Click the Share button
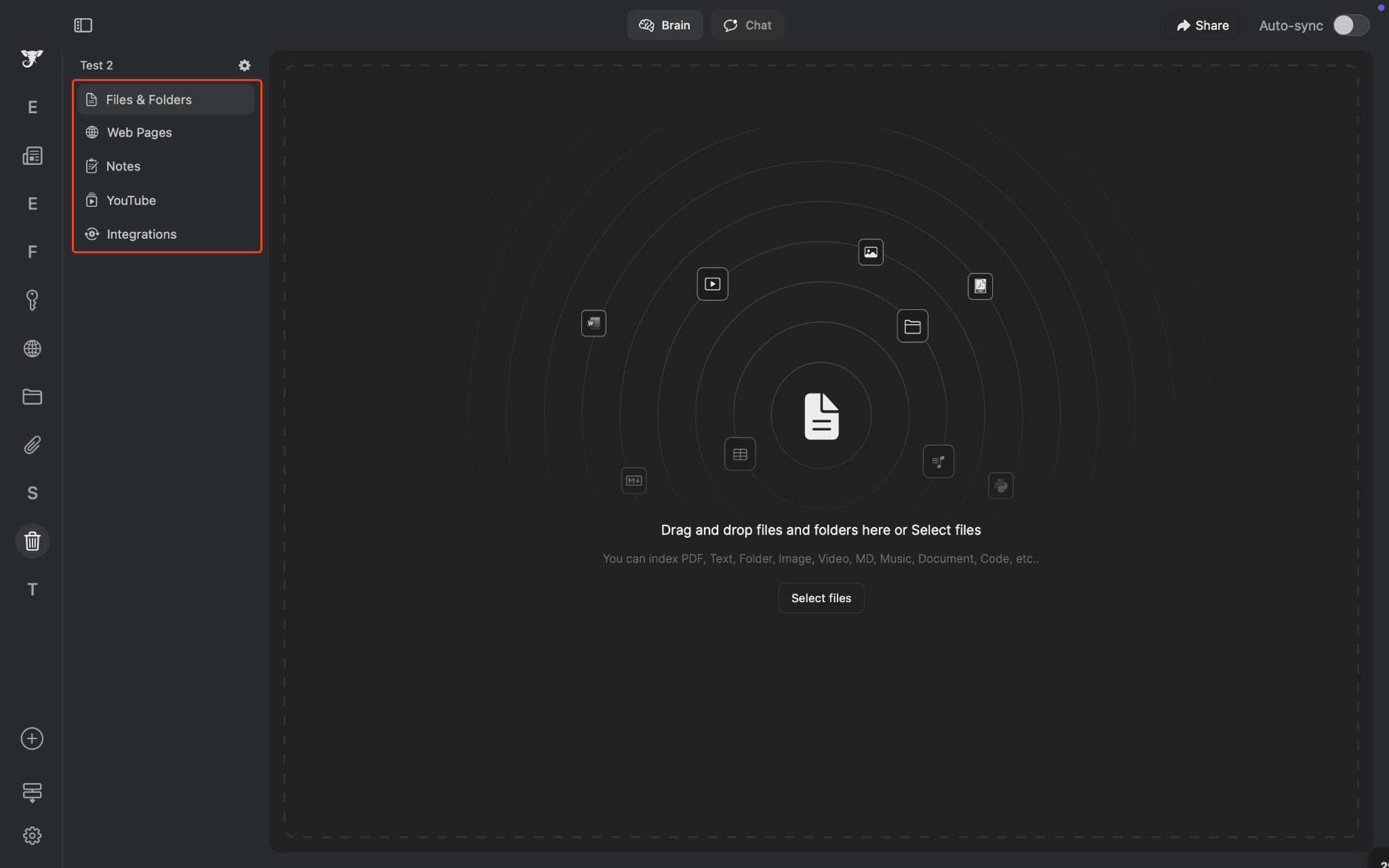 (1202, 25)
